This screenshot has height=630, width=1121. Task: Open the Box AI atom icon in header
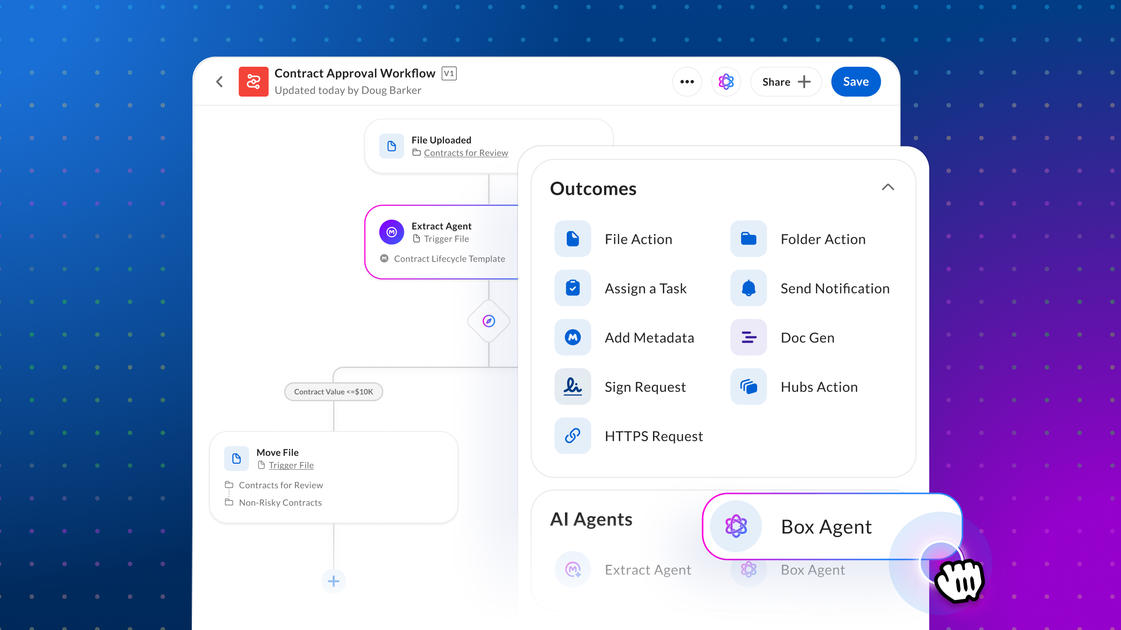pyautogui.click(x=726, y=82)
